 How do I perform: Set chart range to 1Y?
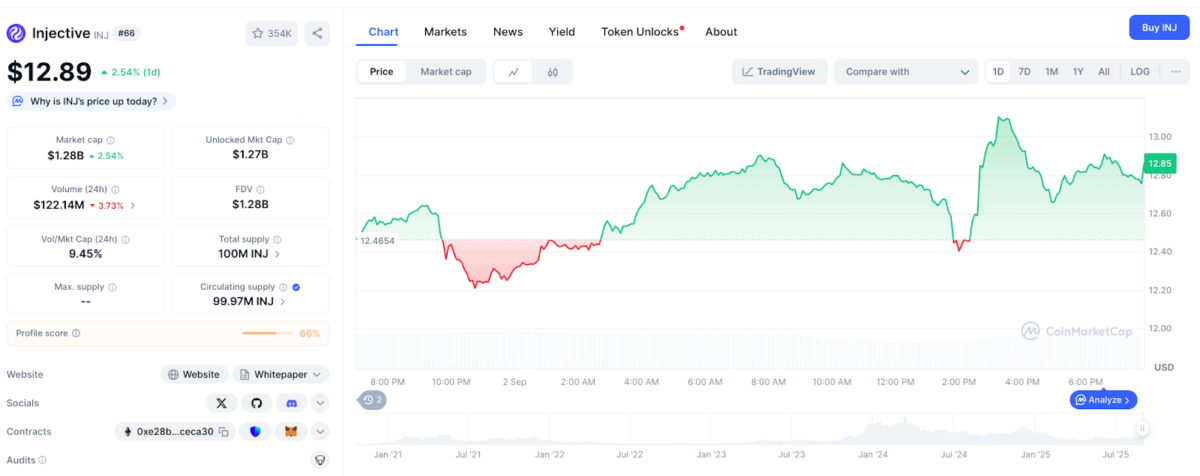click(1078, 72)
